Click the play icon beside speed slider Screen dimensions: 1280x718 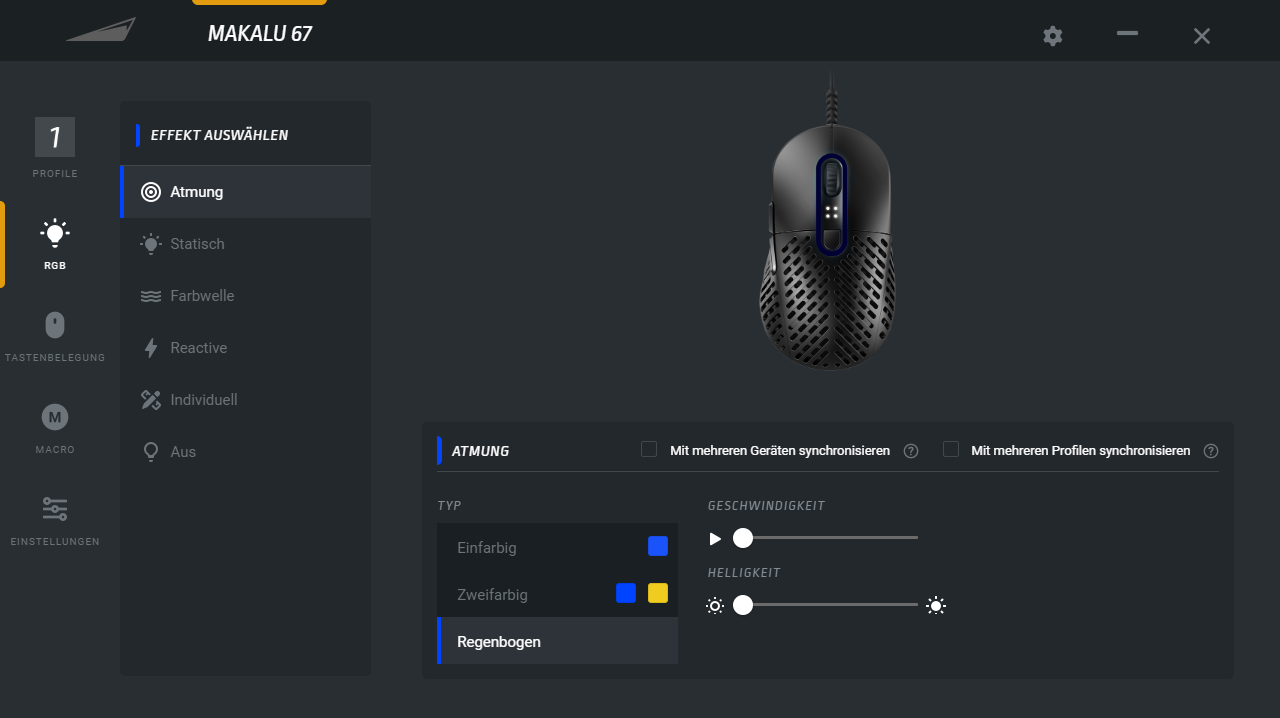[715, 539]
